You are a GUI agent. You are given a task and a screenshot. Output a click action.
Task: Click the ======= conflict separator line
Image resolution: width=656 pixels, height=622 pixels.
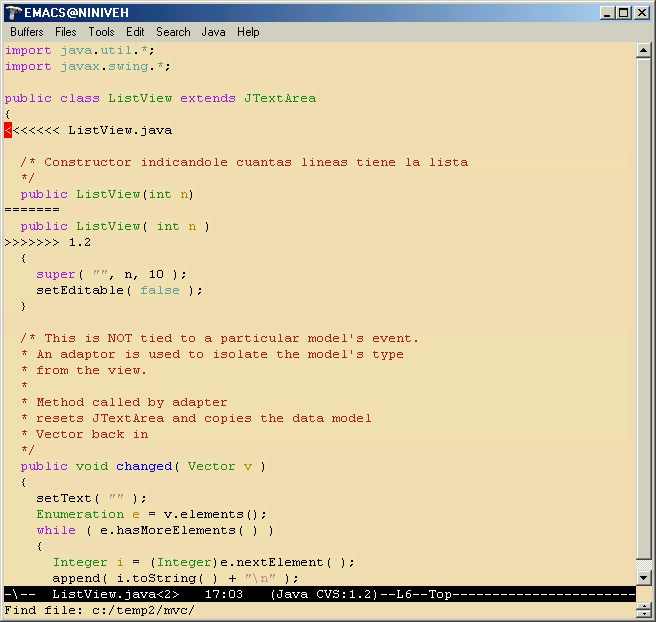(x=32, y=210)
